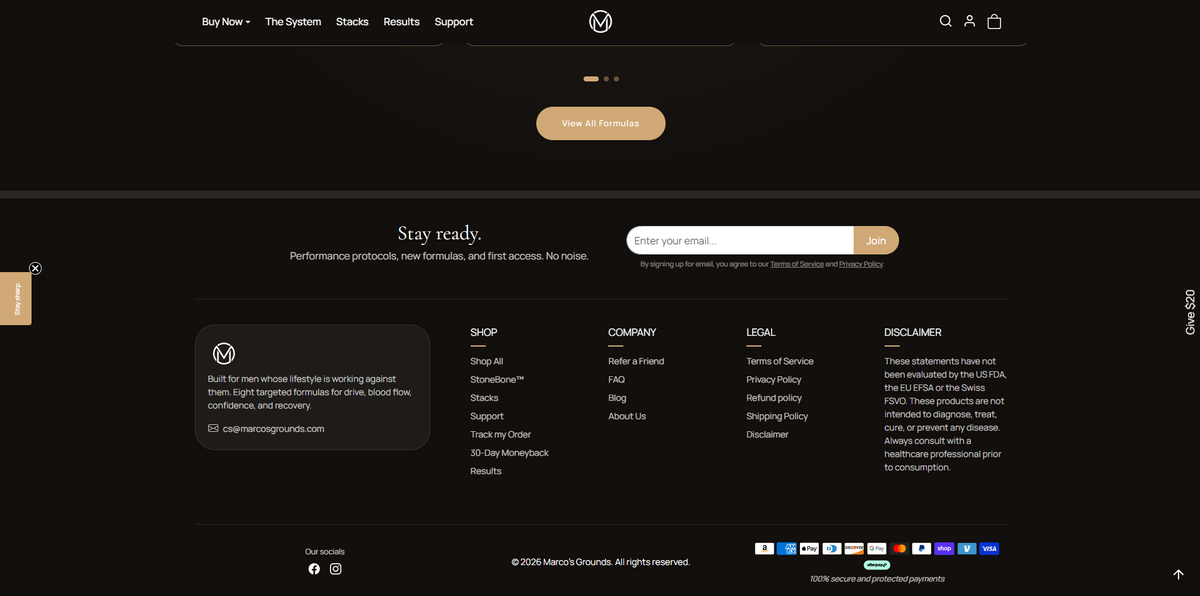The image size is (1200, 596).
Task: Open the shopping bag cart icon
Action: click(994, 21)
